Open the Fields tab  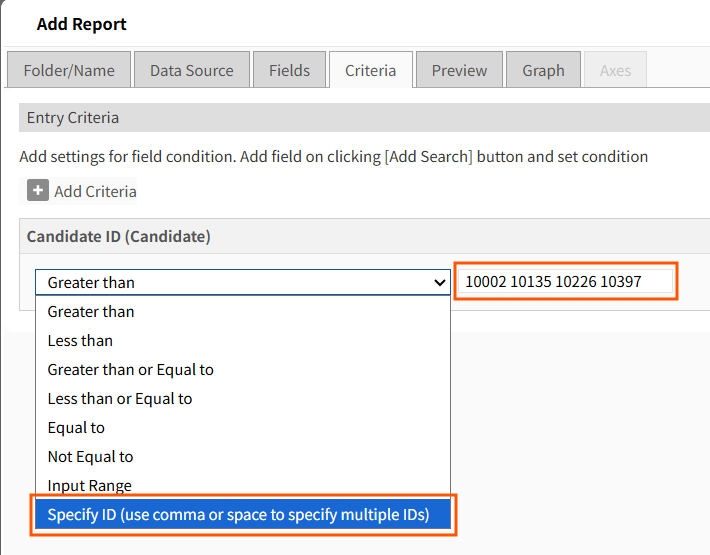[x=289, y=70]
